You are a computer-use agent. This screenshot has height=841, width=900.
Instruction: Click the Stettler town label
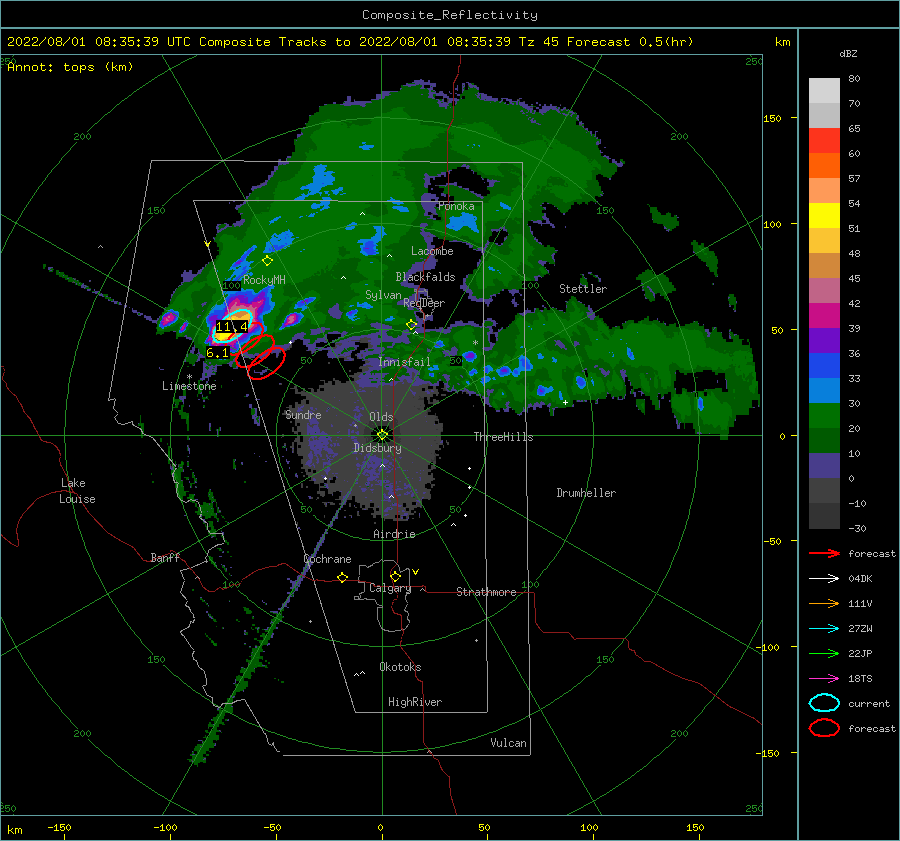[583, 289]
